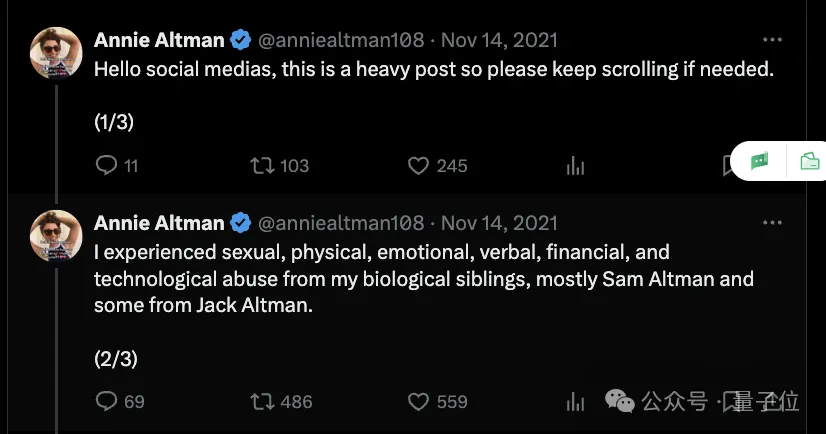This screenshot has width=826, height=434.
Task: Click the verified badge on first tweet
Action: click(240, 40)
